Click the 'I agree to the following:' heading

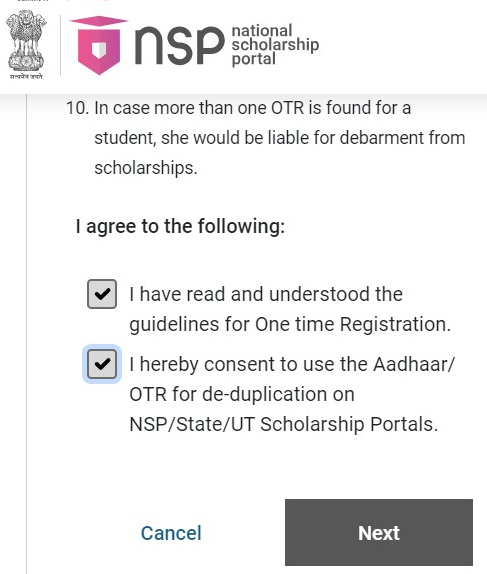point(180,226)
